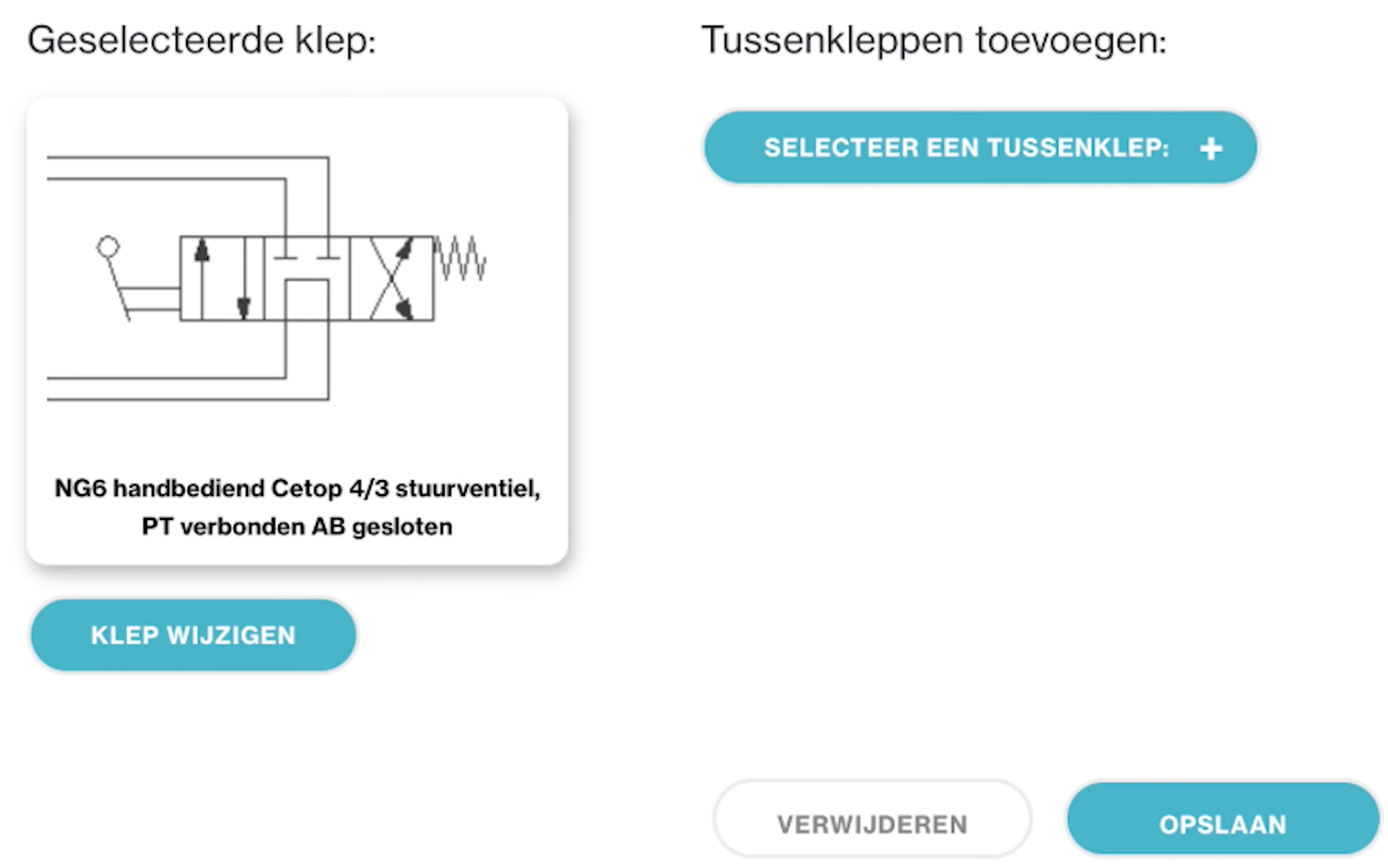Select the crossed-arrows position box in the diagram
1388x868 pixels.
[x=392, y=278]
